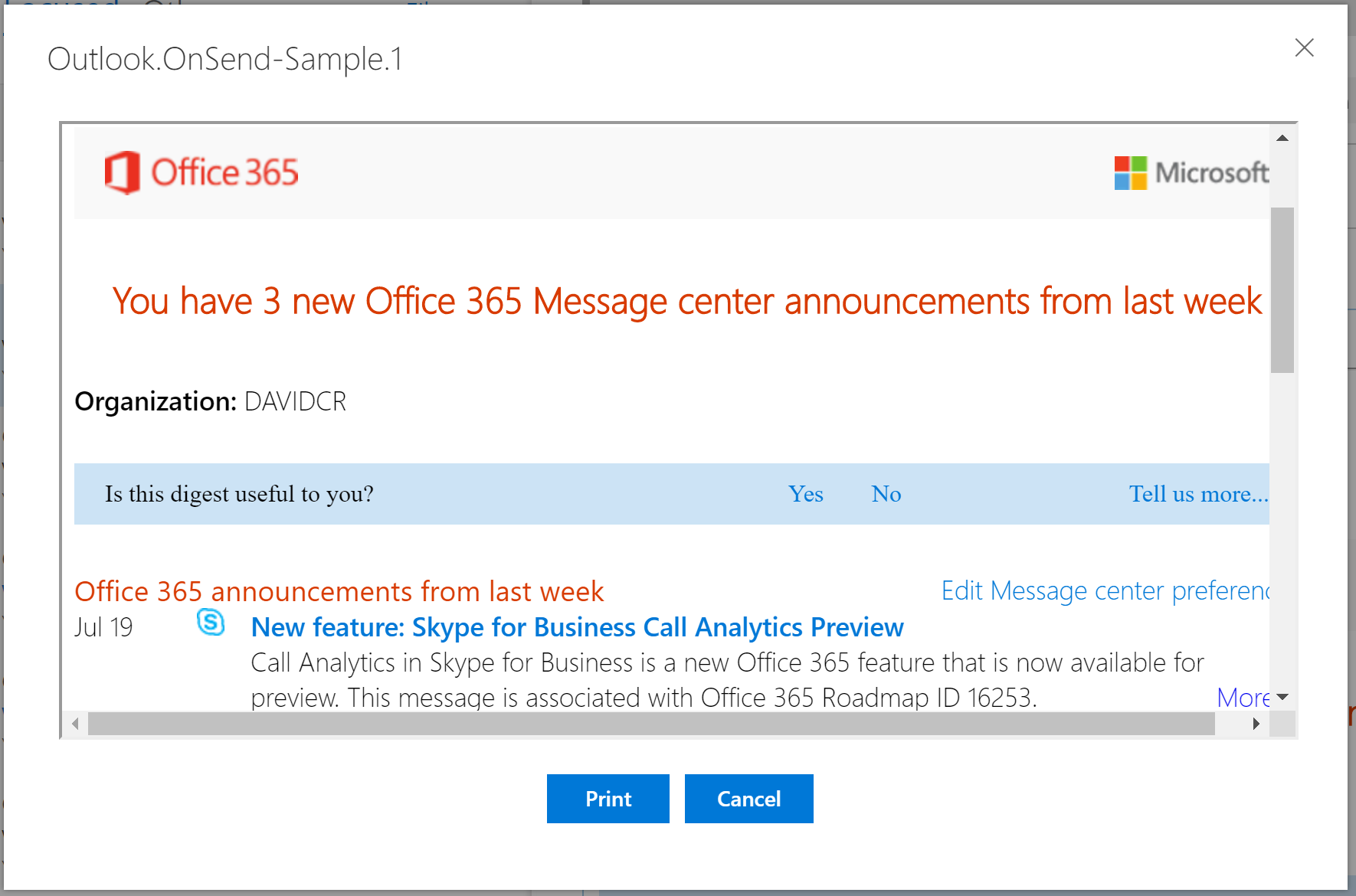The image size is (1356, 896).
Task: Click the horizontal scrollbar right arrow
Action: (1256, 724)
